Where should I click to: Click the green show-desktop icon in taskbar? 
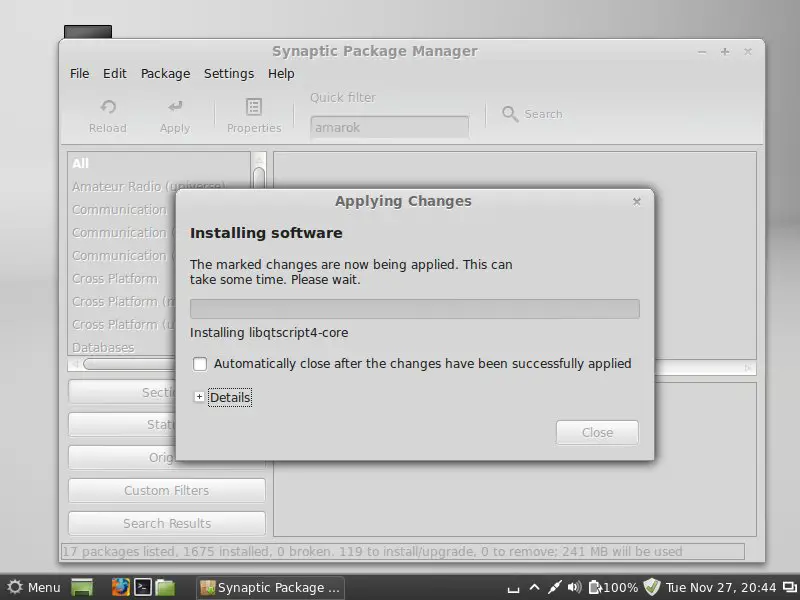[x=82, y=587]
